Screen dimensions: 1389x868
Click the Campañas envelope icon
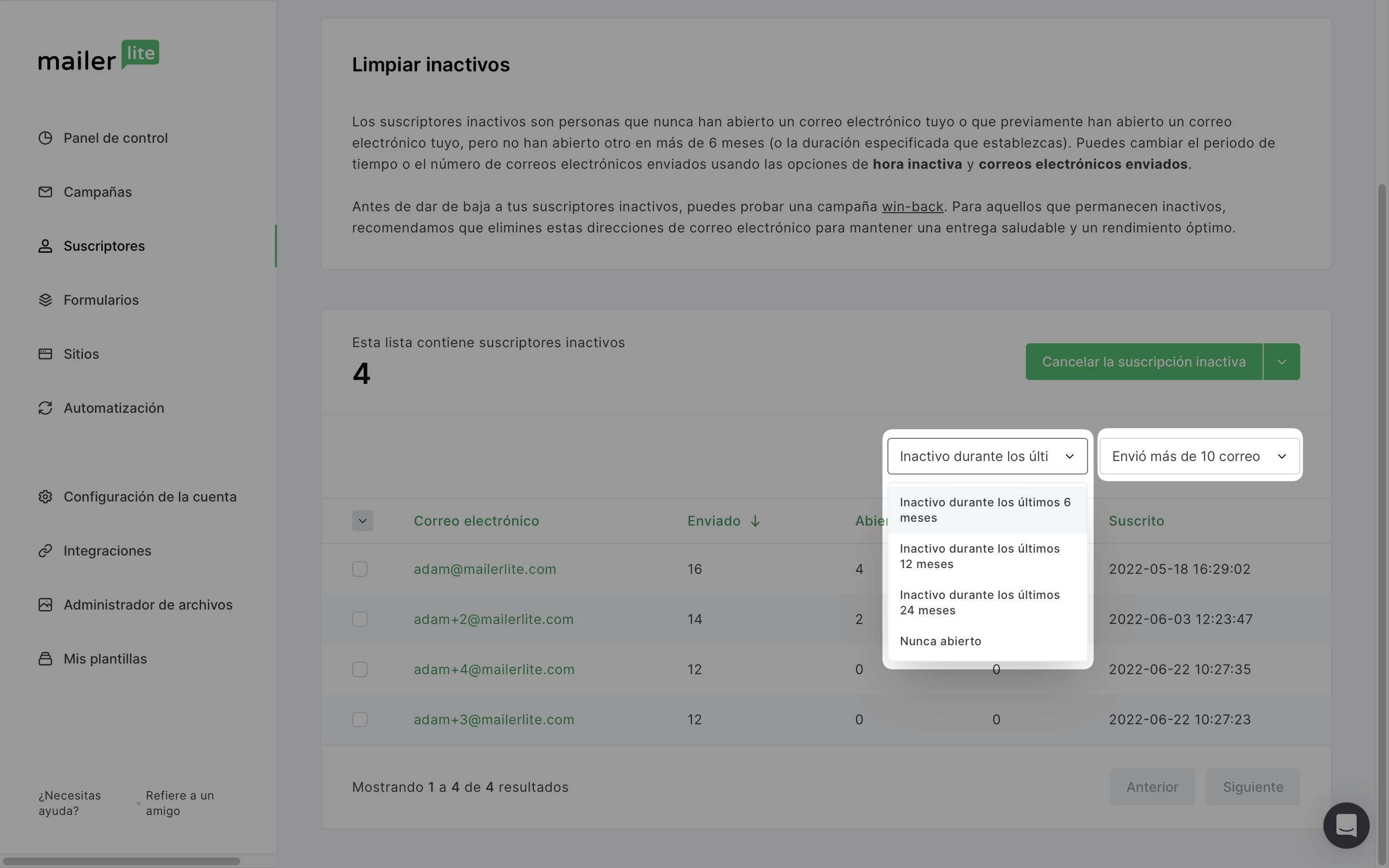pos(45,192)
